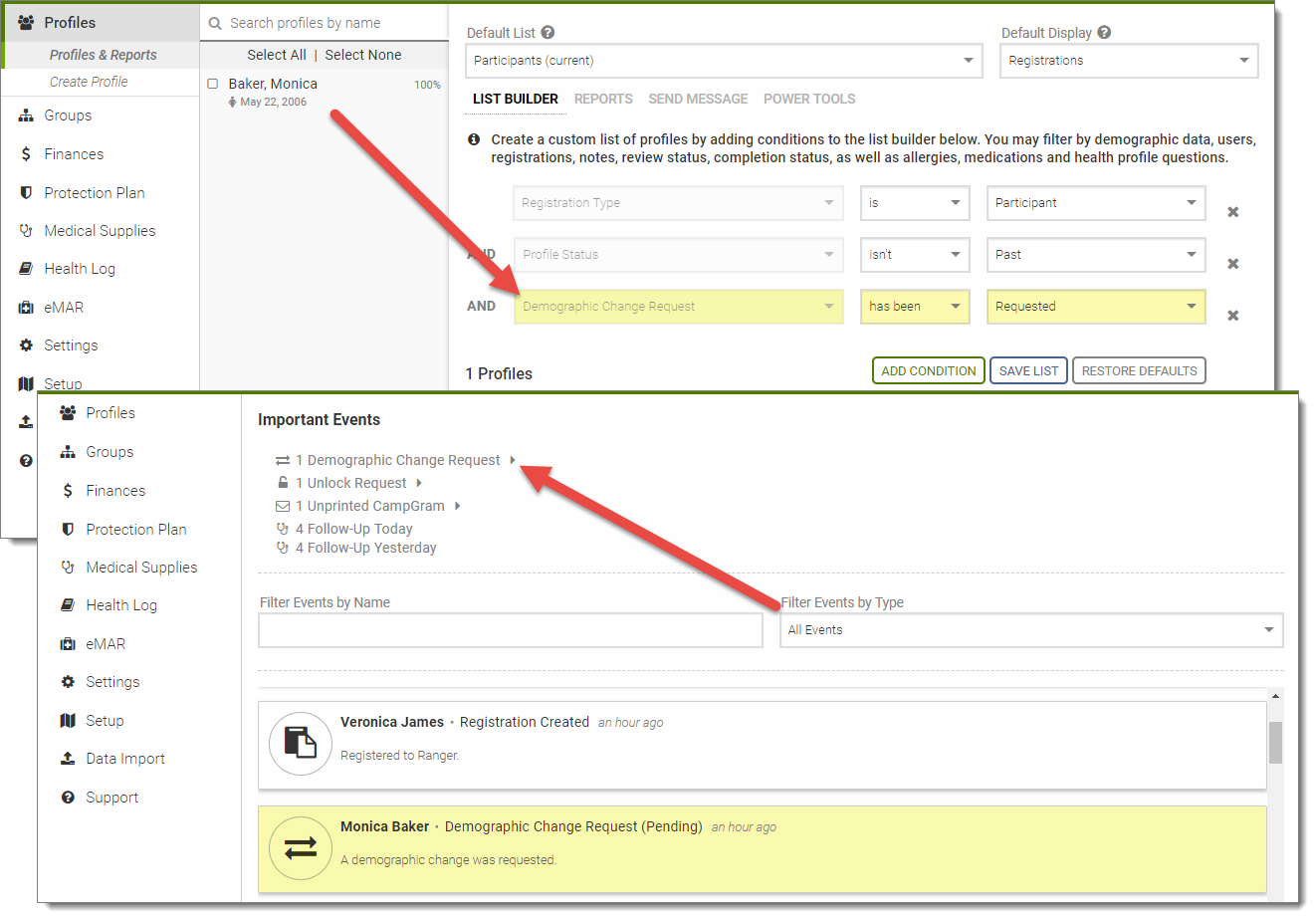Screen dimensions: 1316x917
Task: Click the swap icon on Monica Baker event
Action: [x=301, y=848]
